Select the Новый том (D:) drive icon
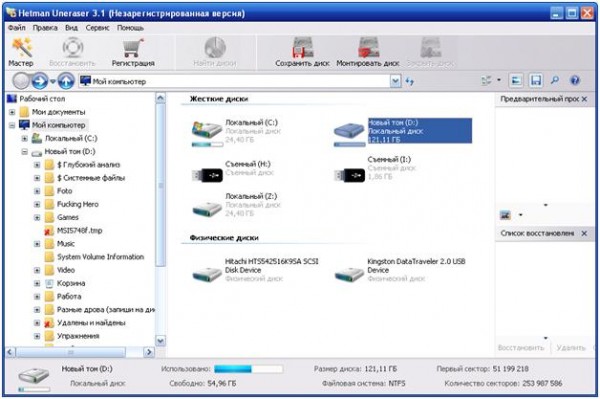600x399 pixels. [349, 133]
